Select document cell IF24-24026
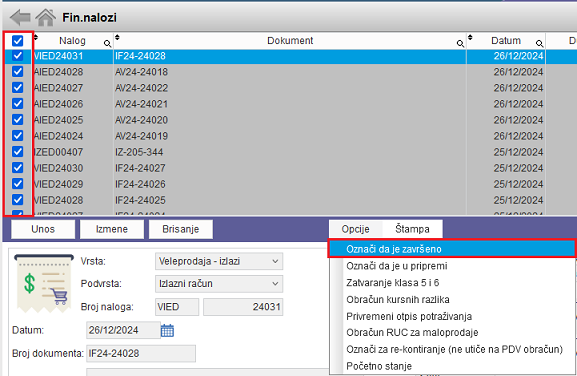 (290, 184)
